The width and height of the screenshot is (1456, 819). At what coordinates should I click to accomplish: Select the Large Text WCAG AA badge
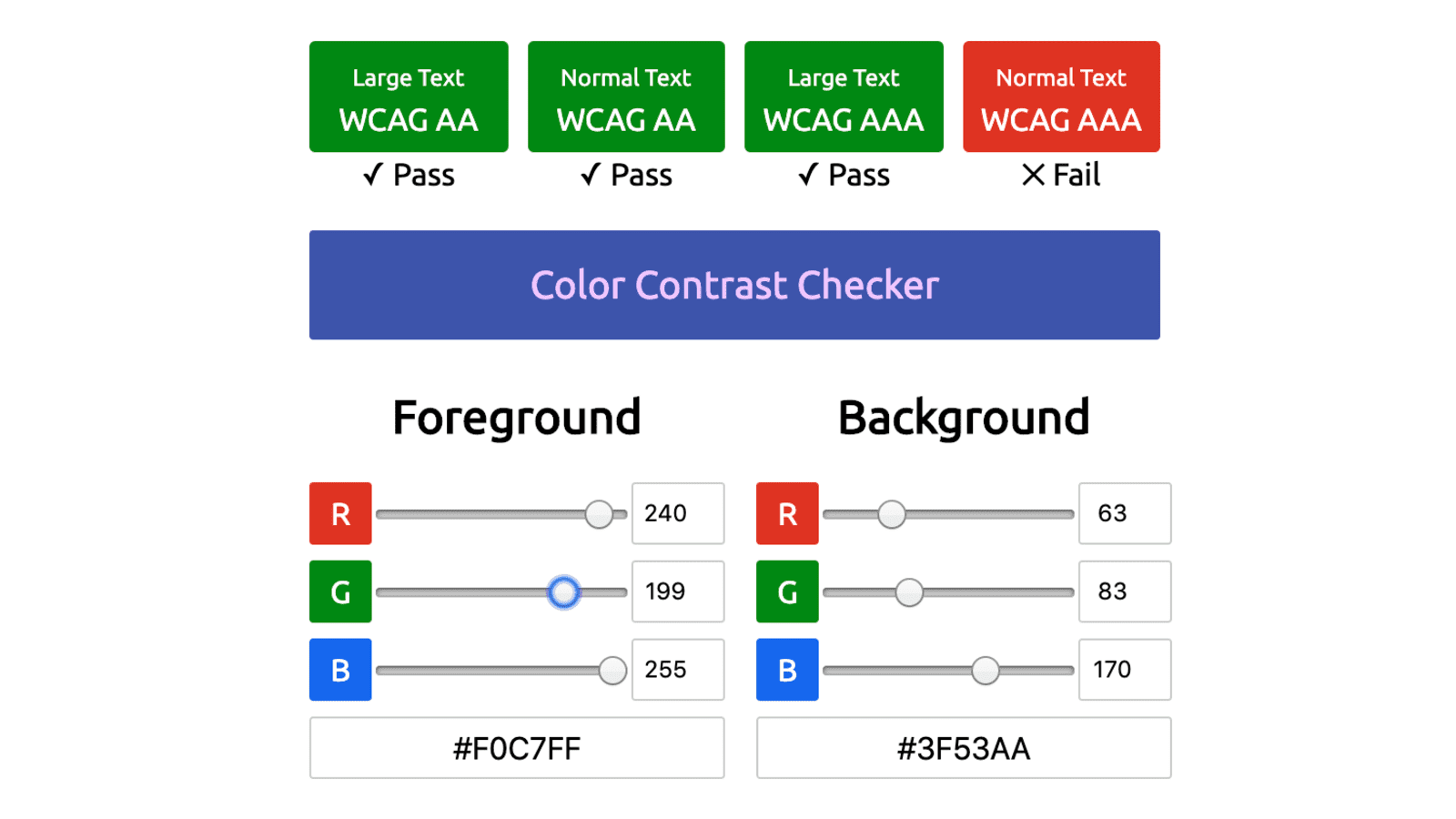409,96
